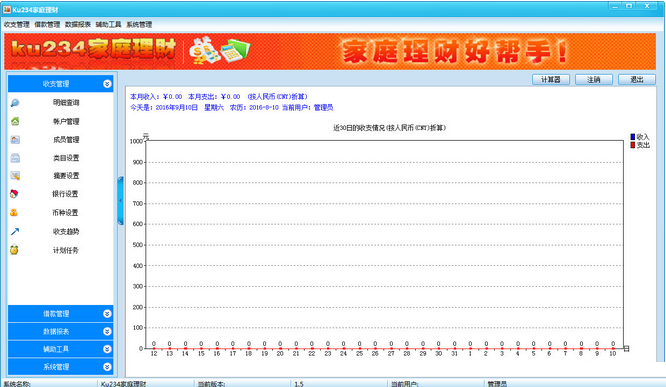This screenshot has width=666, height=387.
Task: Click the chart title 近30日的收支情况
Action: tap(389, 128)
